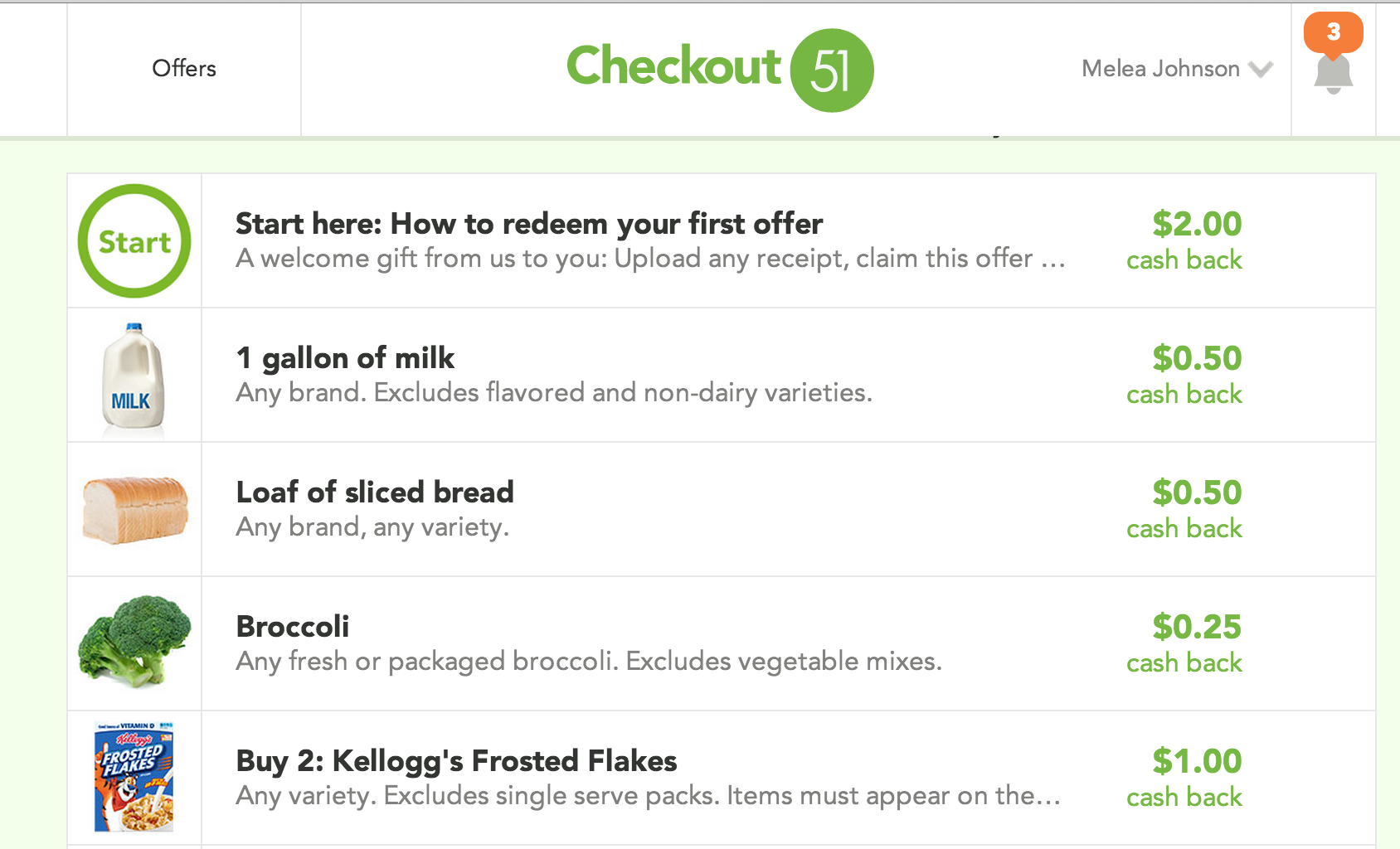
Task: Expand the chevron beside Melea Johnson
Action: [x=1260, y=70]
